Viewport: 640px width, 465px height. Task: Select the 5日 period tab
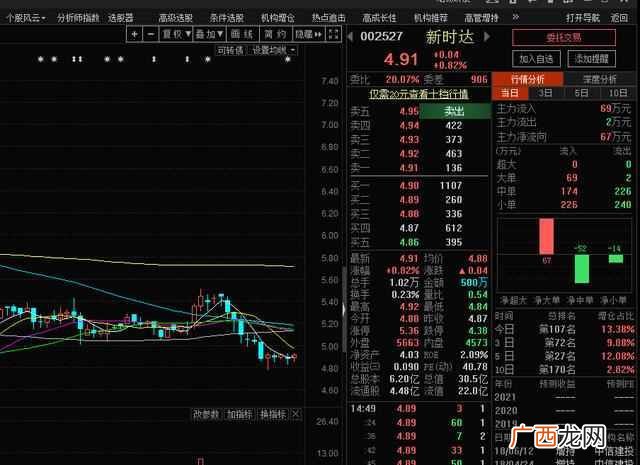pos(581,93)
